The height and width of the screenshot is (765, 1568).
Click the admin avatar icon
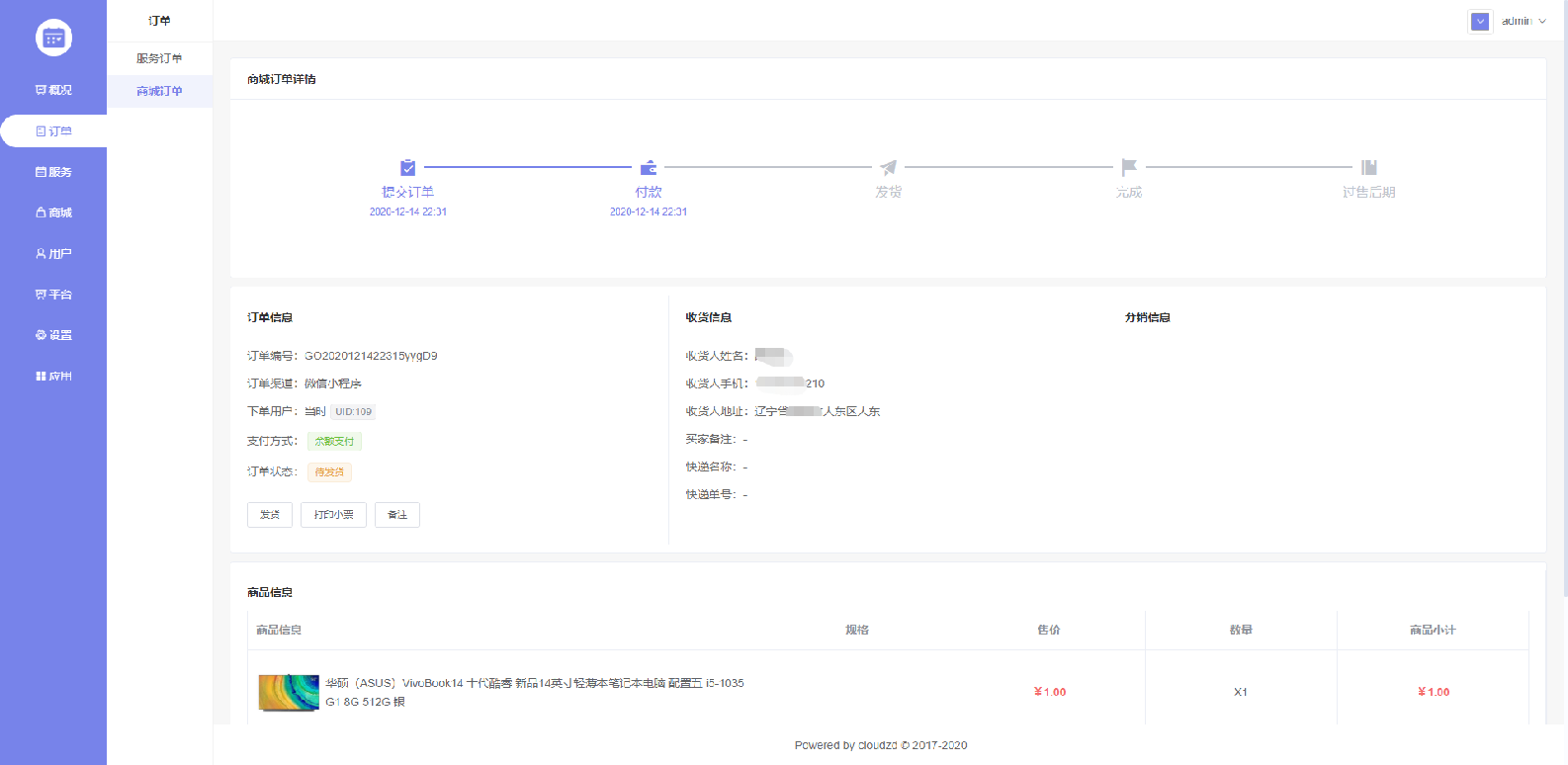pos(1480,22)
